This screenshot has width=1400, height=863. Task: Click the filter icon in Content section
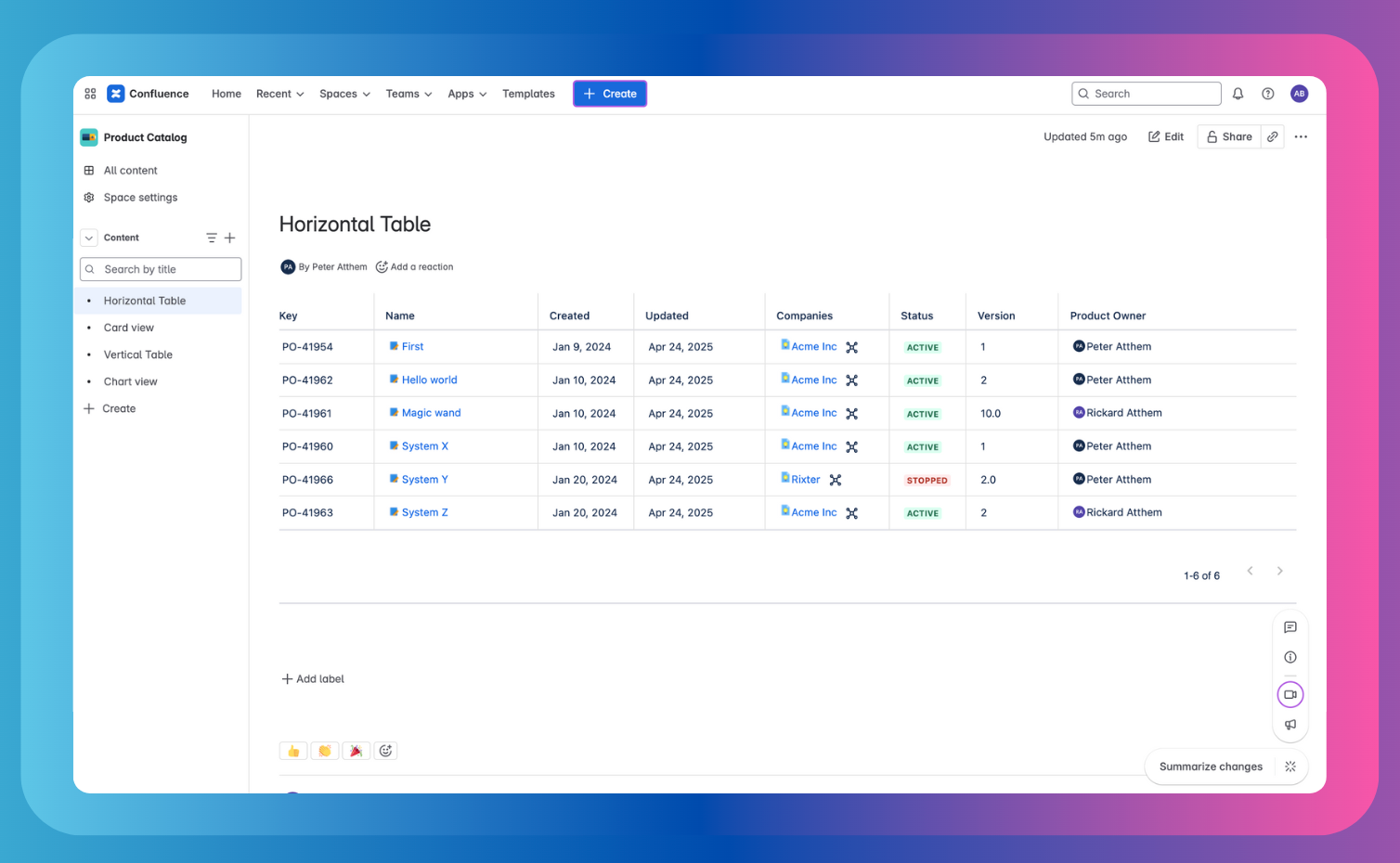click(212, 238)
